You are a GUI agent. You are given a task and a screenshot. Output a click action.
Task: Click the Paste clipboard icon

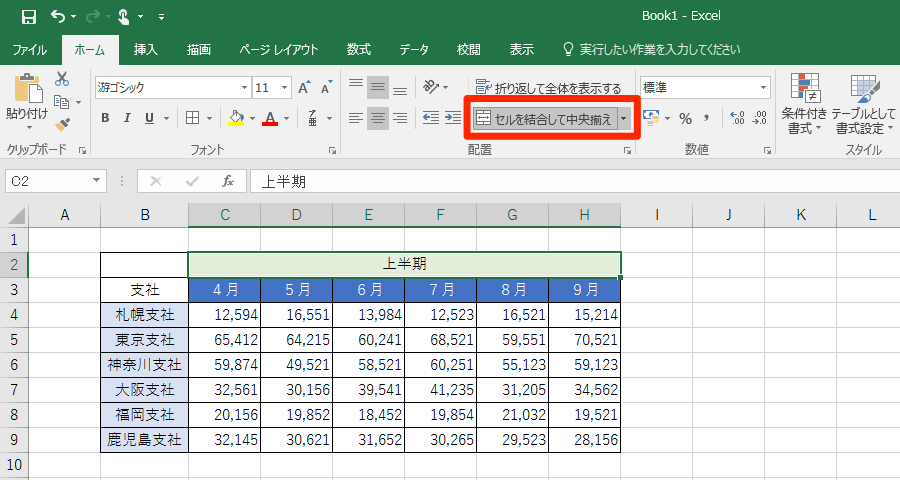(x=27, y=88)
